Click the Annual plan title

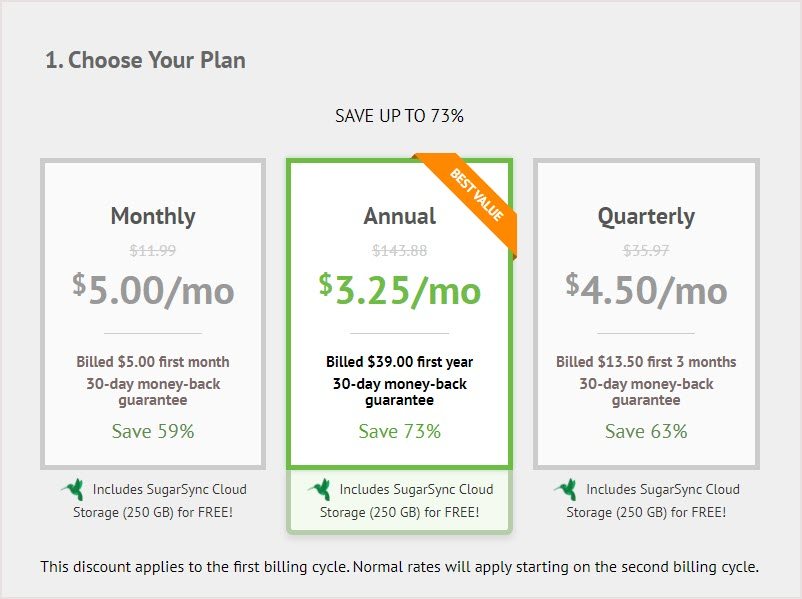pos(399,216)
